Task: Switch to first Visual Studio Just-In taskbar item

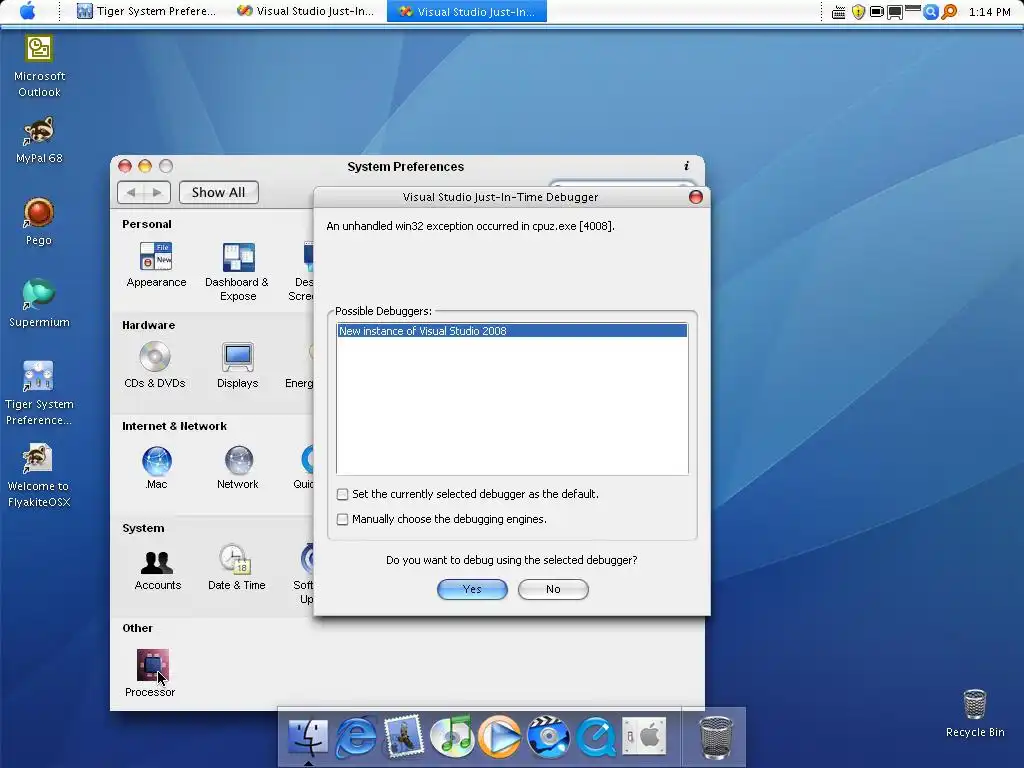Action: point(305,11)
